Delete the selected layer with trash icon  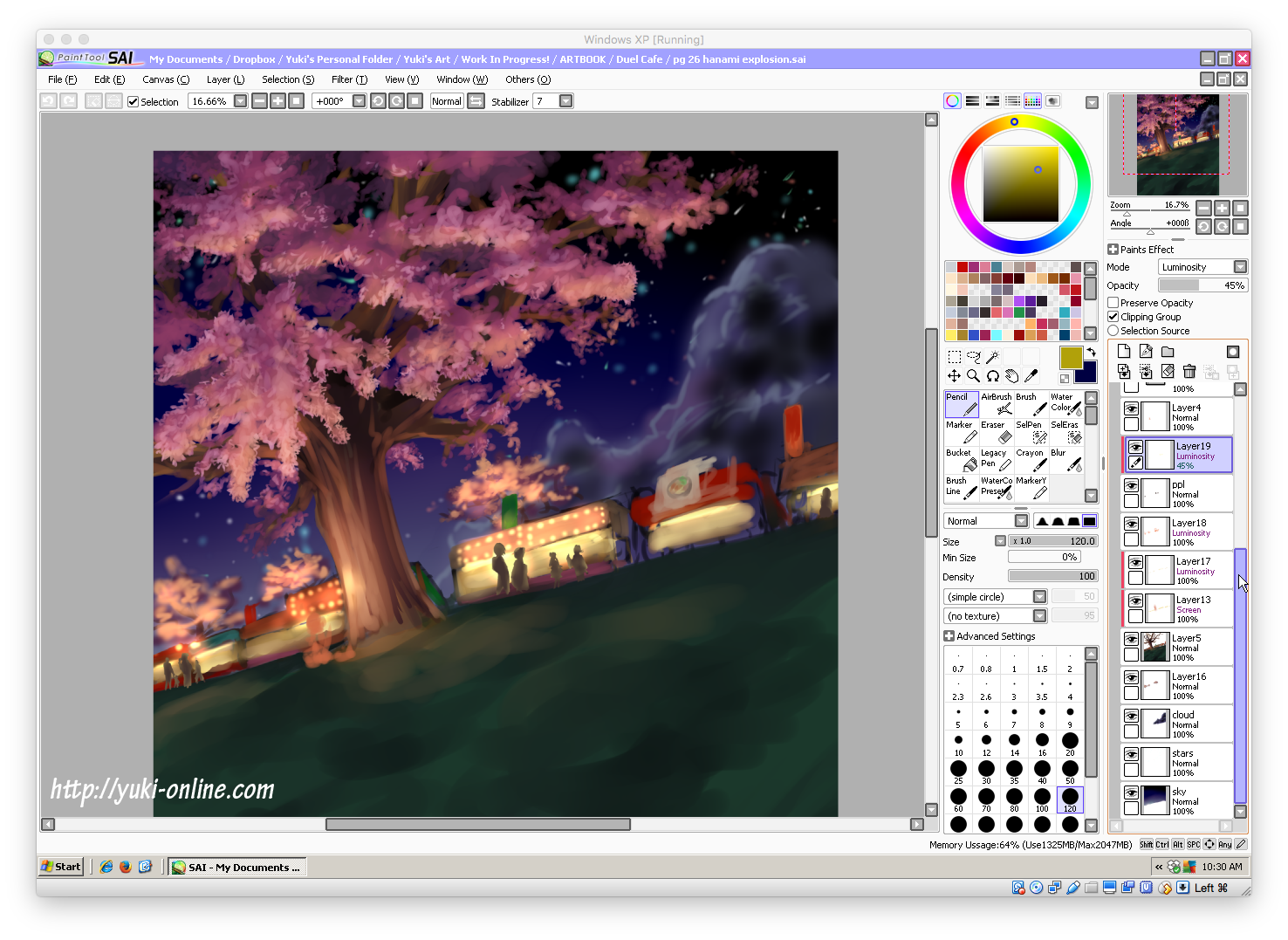[1189, 372]
